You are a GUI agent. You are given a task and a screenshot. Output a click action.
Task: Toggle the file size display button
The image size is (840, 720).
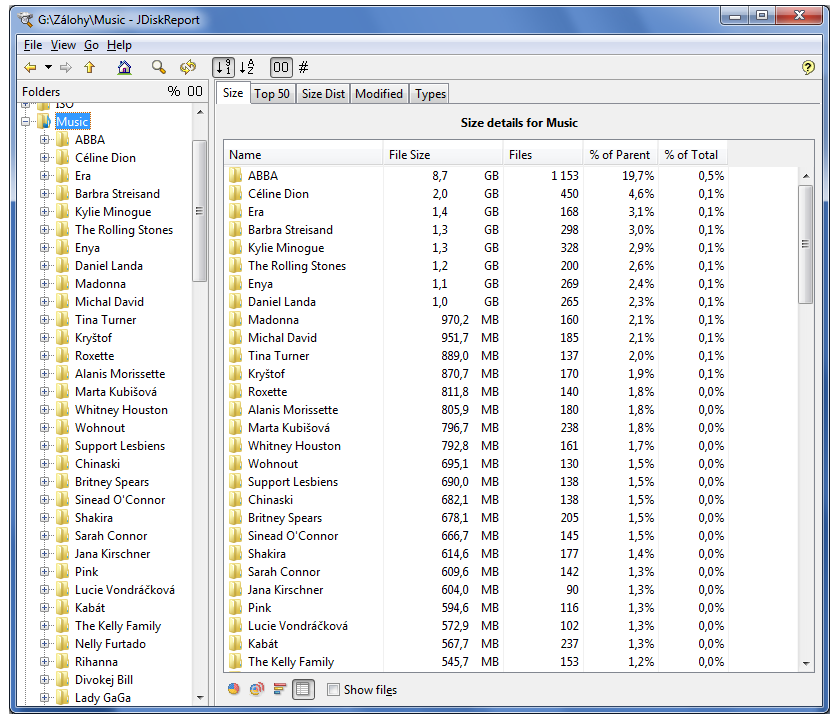point(281,68)
